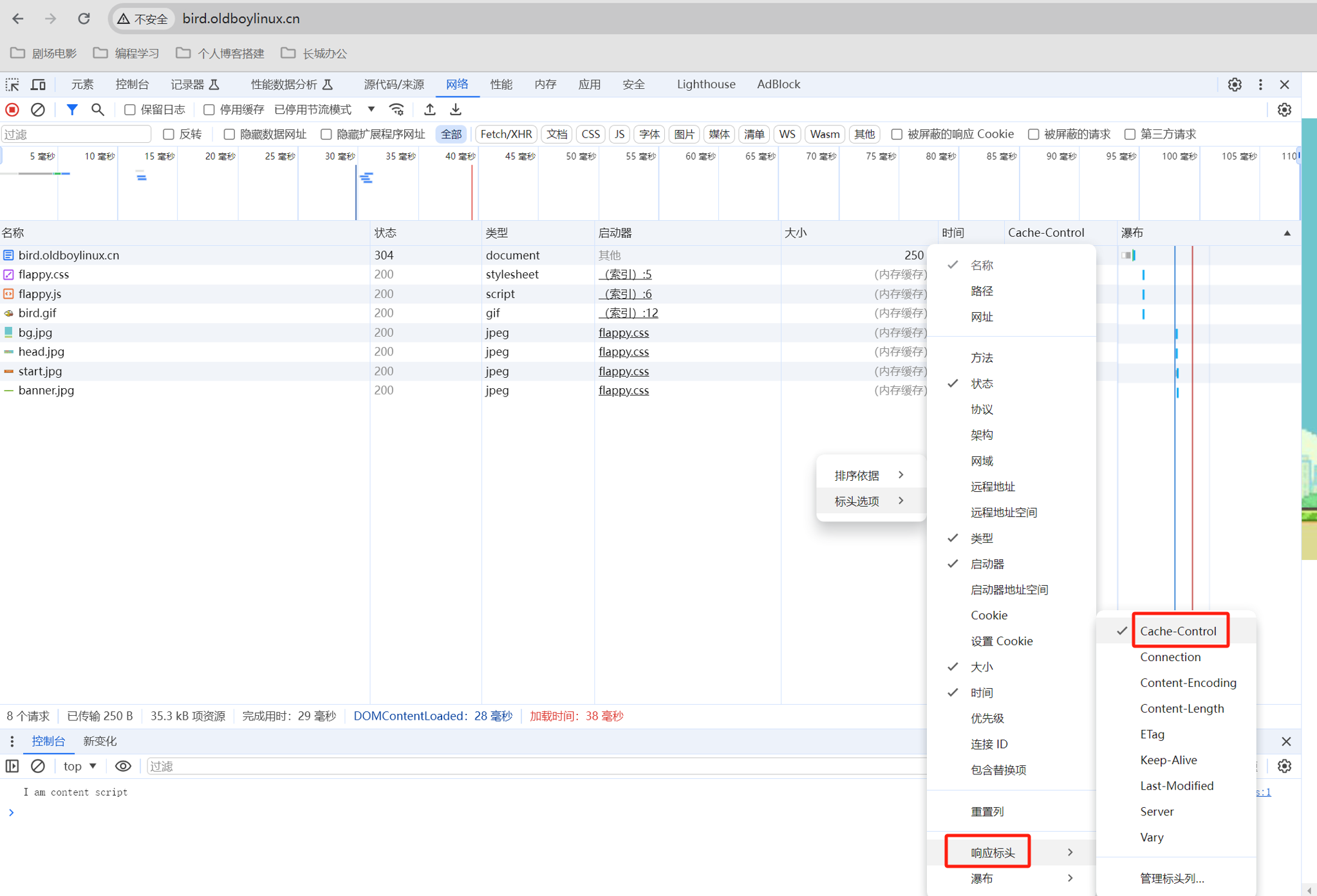Image resolution: width=1317 pixels, height=896 pixels.
Task: Choose 重置列 menu entry
Action: pyautogui.click(x=1011, y=811)
